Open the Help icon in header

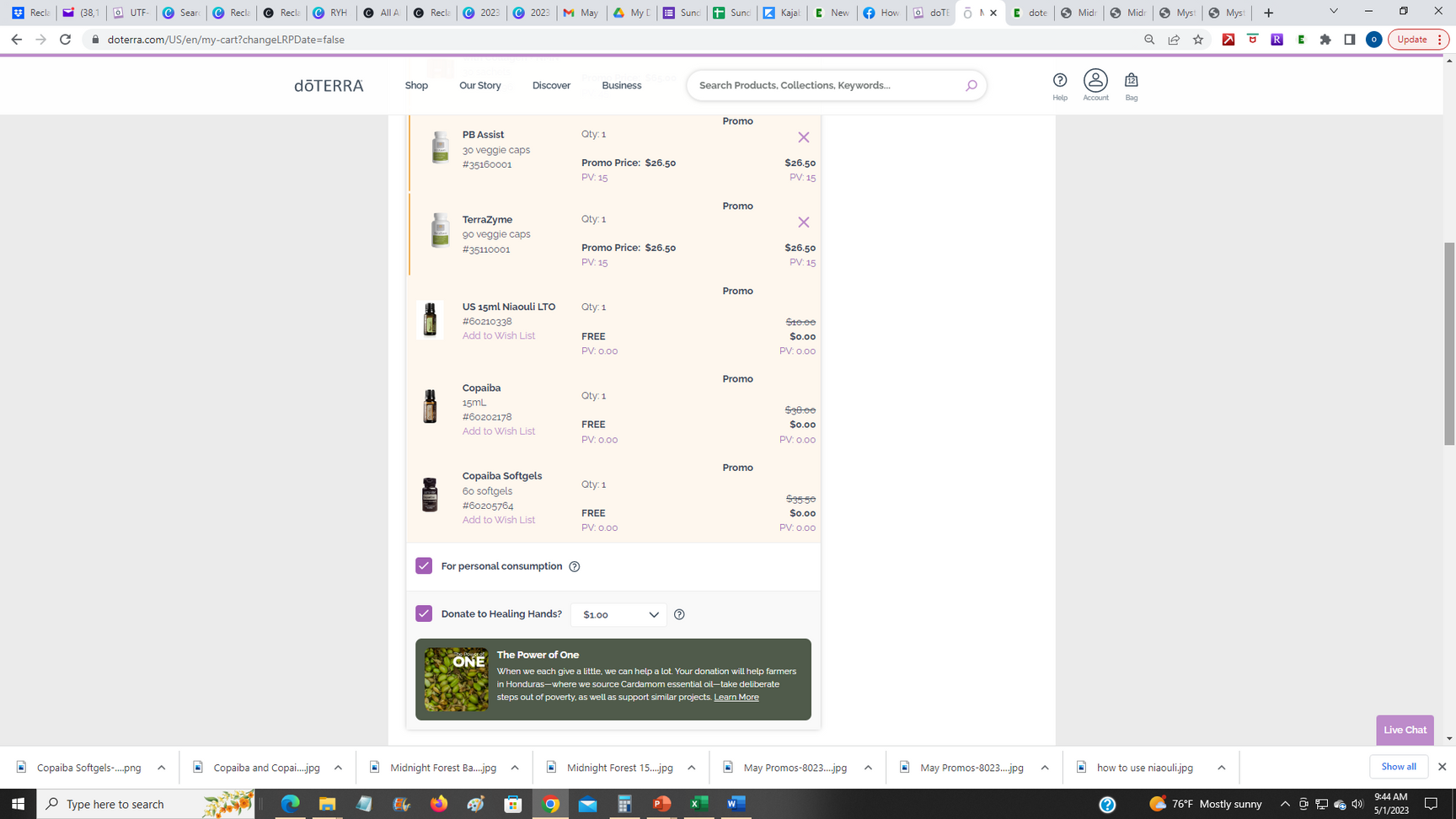pyautogui.click(x=1059, y=81)
